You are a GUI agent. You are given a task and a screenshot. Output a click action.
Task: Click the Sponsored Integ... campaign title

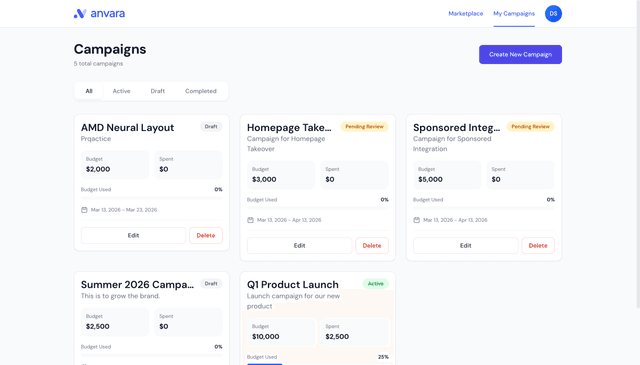456,127
